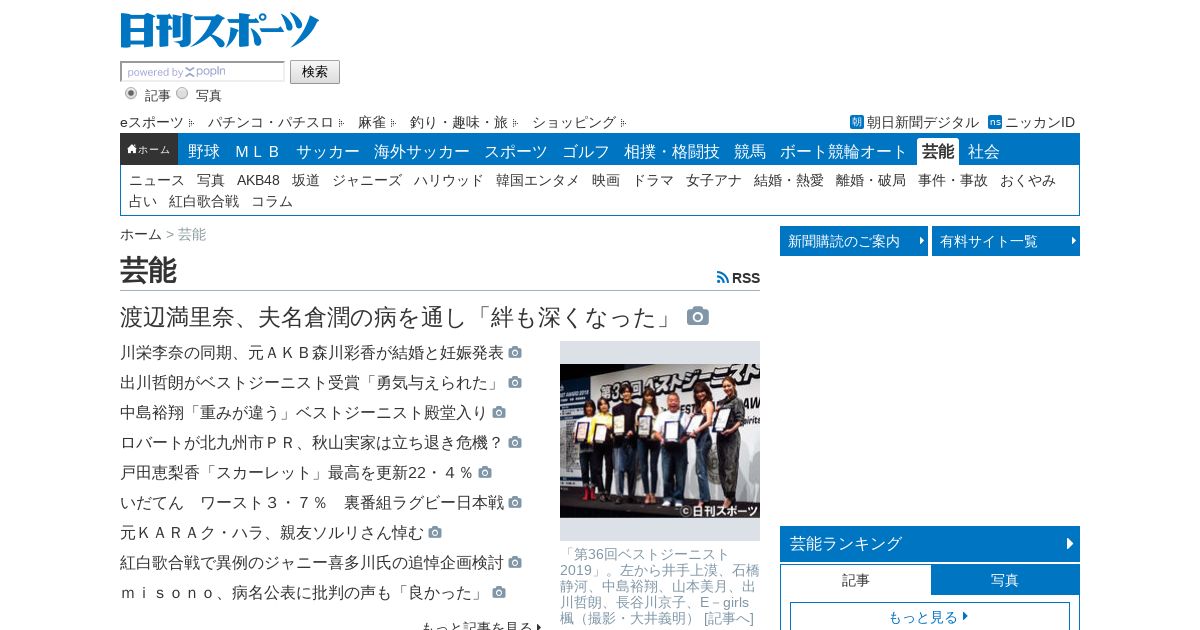Open the 離婚・破局 subcategory link
The width and height of the screenshot is (1200, 630).
click(871, 180)
